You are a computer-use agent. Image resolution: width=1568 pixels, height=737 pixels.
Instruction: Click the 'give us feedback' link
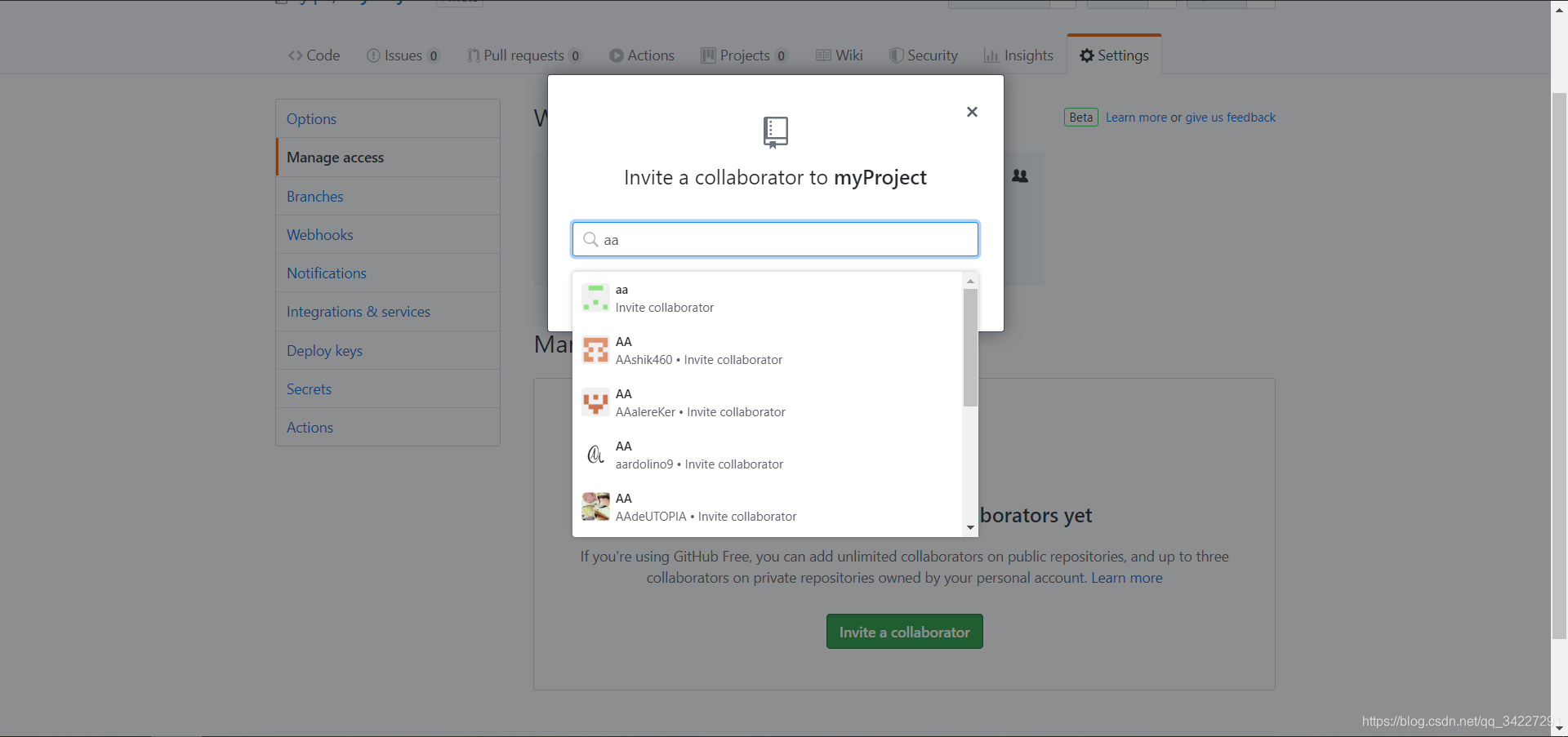1230,118
